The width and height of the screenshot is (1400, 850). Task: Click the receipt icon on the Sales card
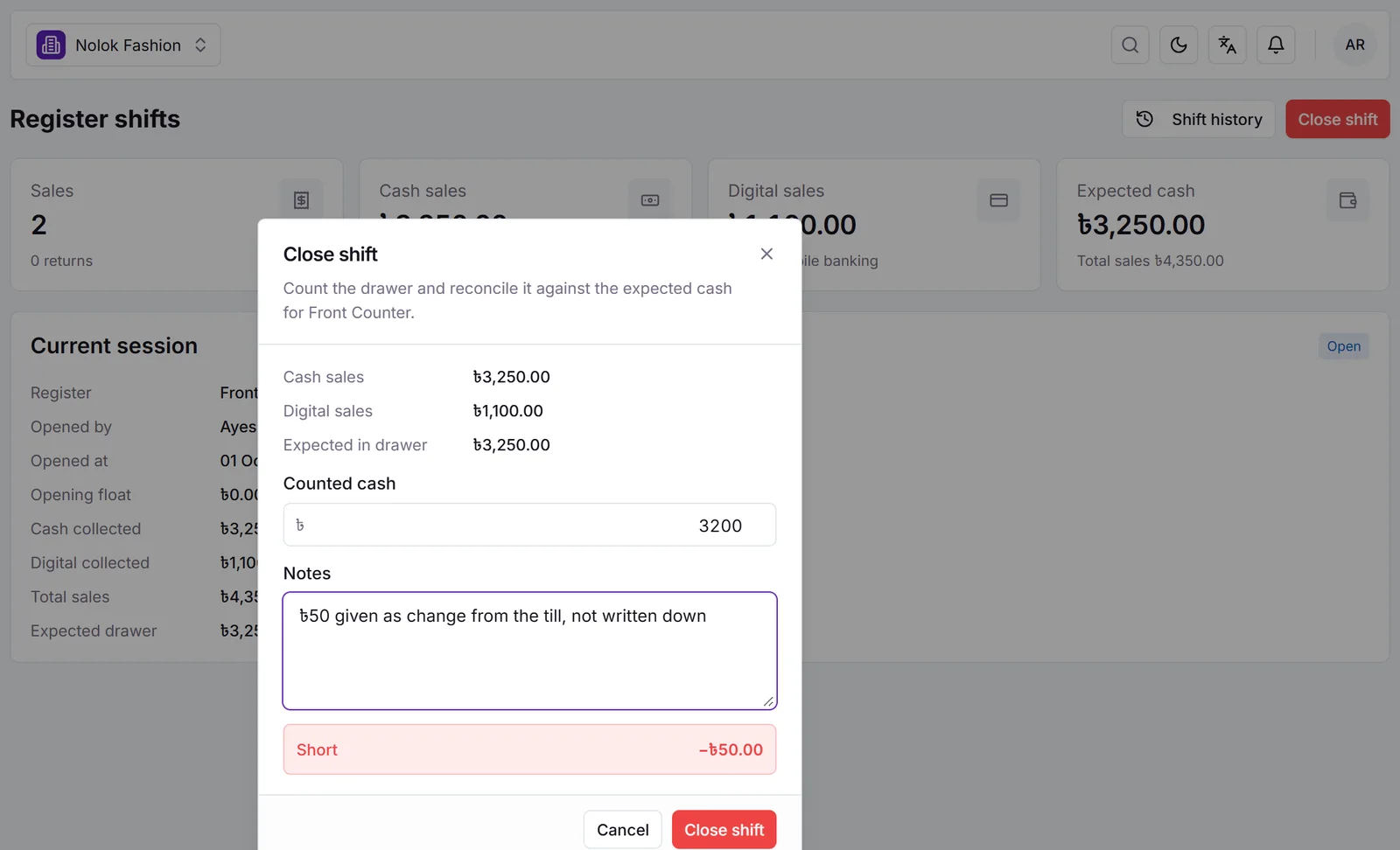301,200
